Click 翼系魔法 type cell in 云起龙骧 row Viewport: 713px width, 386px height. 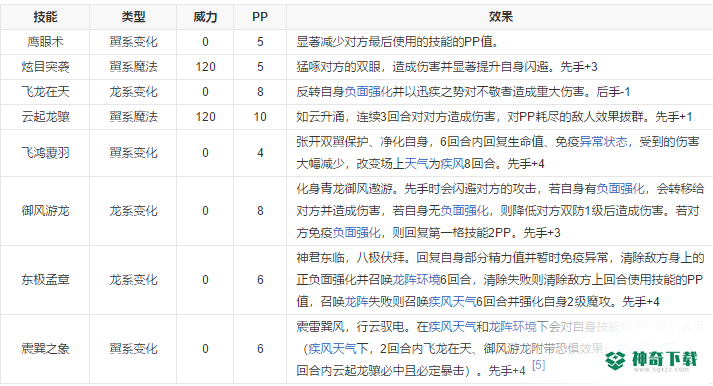133,117
